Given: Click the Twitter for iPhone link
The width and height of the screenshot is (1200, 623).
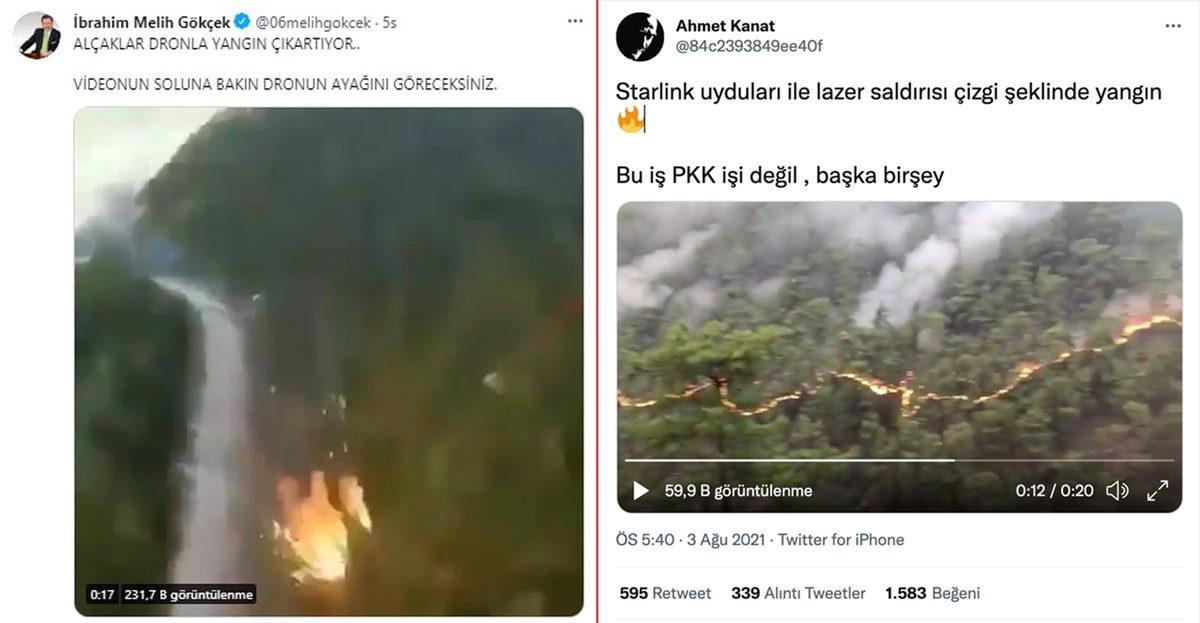Looking at the screenshot, I should click(841, 540).
